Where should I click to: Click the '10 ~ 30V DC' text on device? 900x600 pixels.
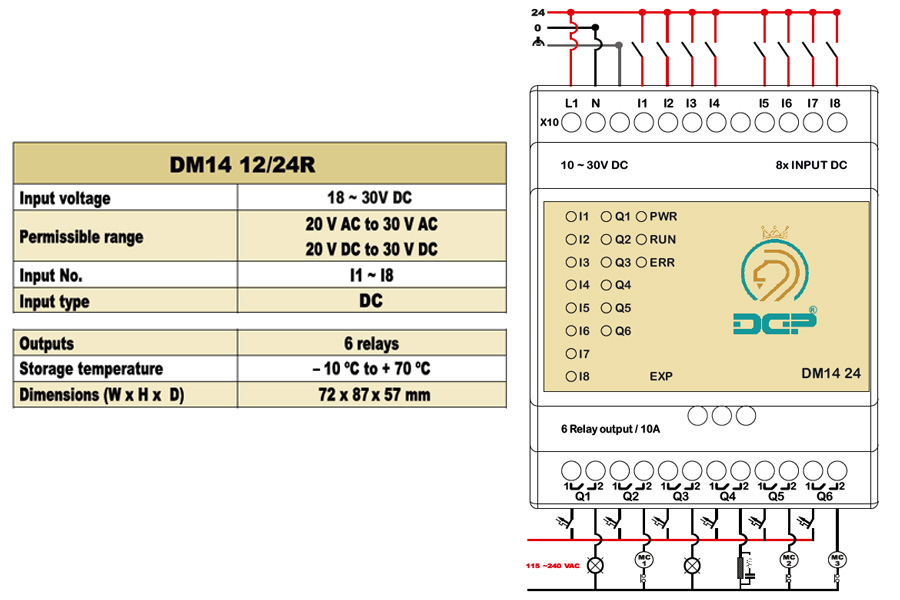(x=594, y=165)
